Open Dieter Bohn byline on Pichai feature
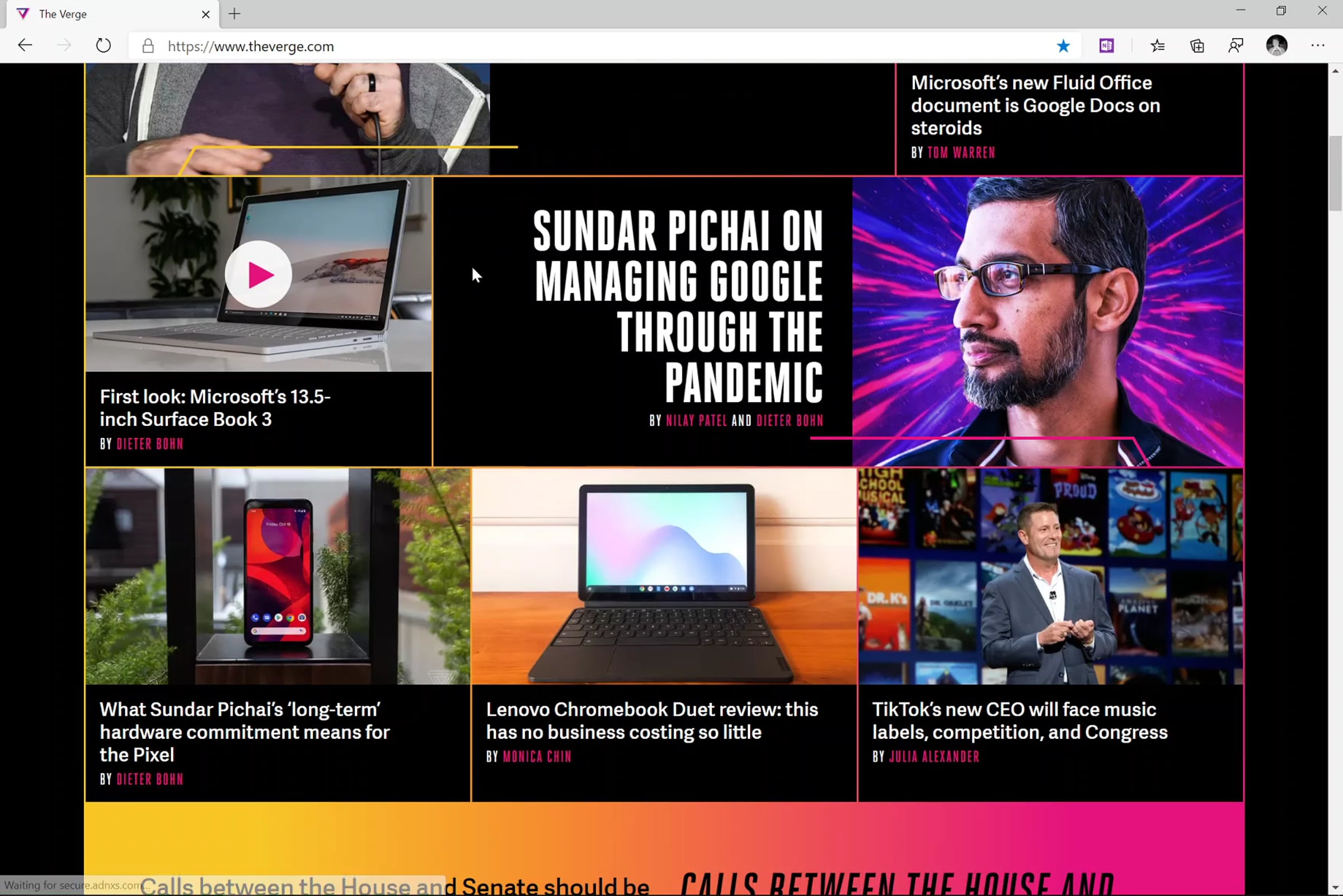 click(x=790, y=421)
